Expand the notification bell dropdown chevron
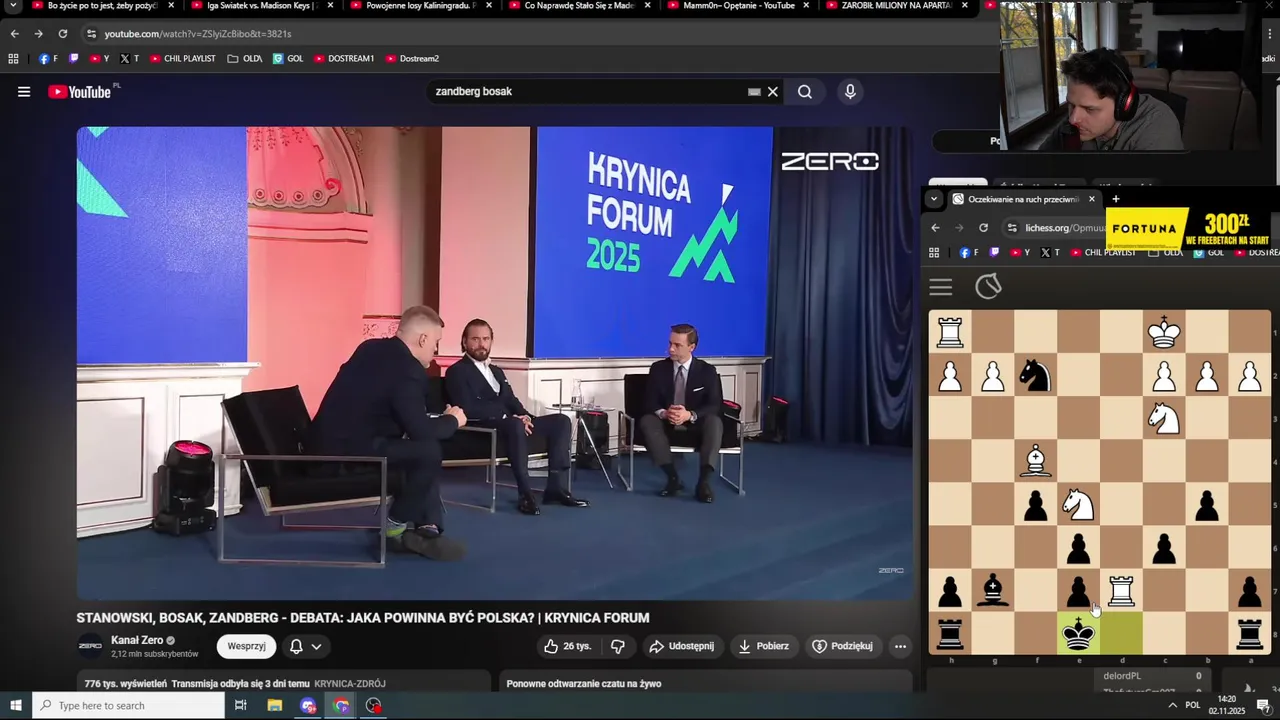 pyautogui.click(x=316, y=647)
